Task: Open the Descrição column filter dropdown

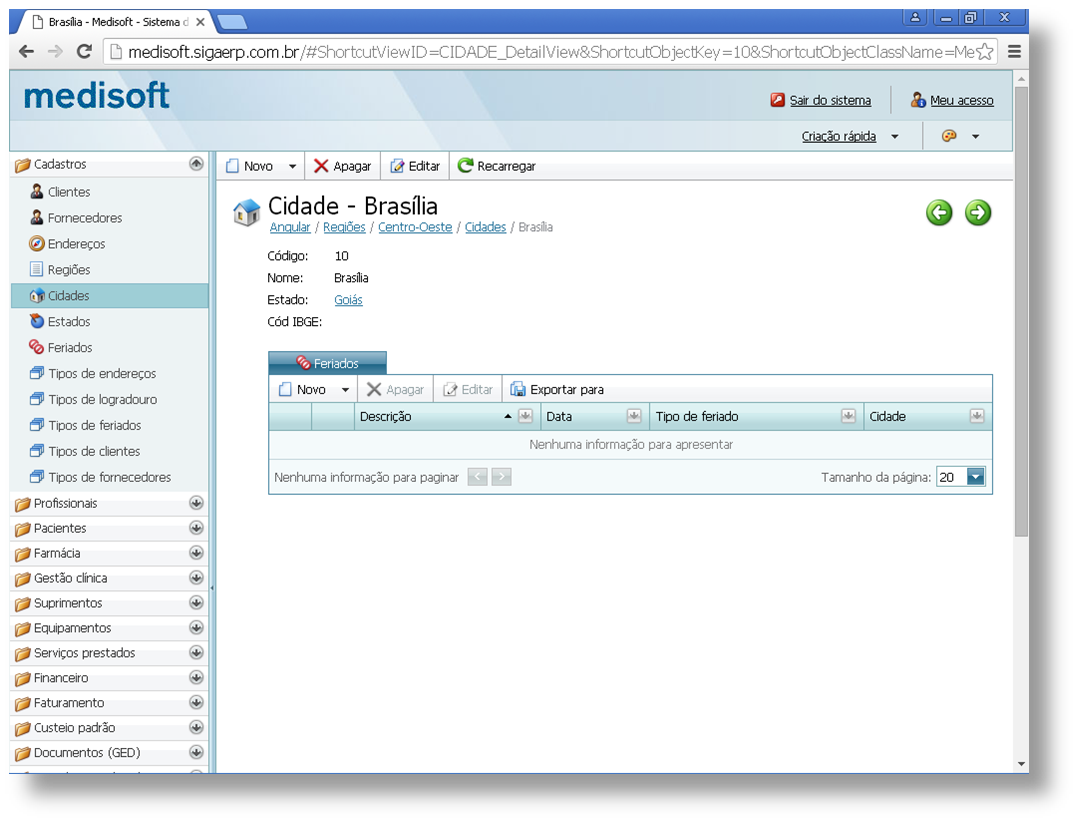Action: (525, 416)
